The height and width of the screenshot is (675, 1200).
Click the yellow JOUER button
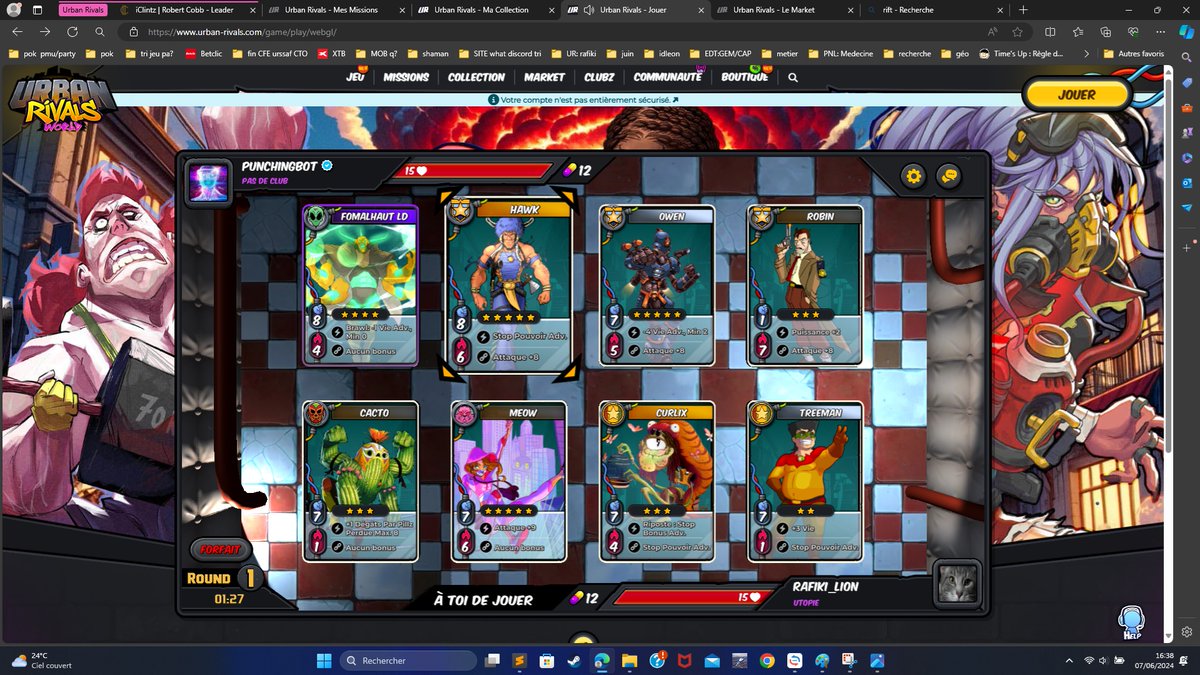coord(1077,95)
